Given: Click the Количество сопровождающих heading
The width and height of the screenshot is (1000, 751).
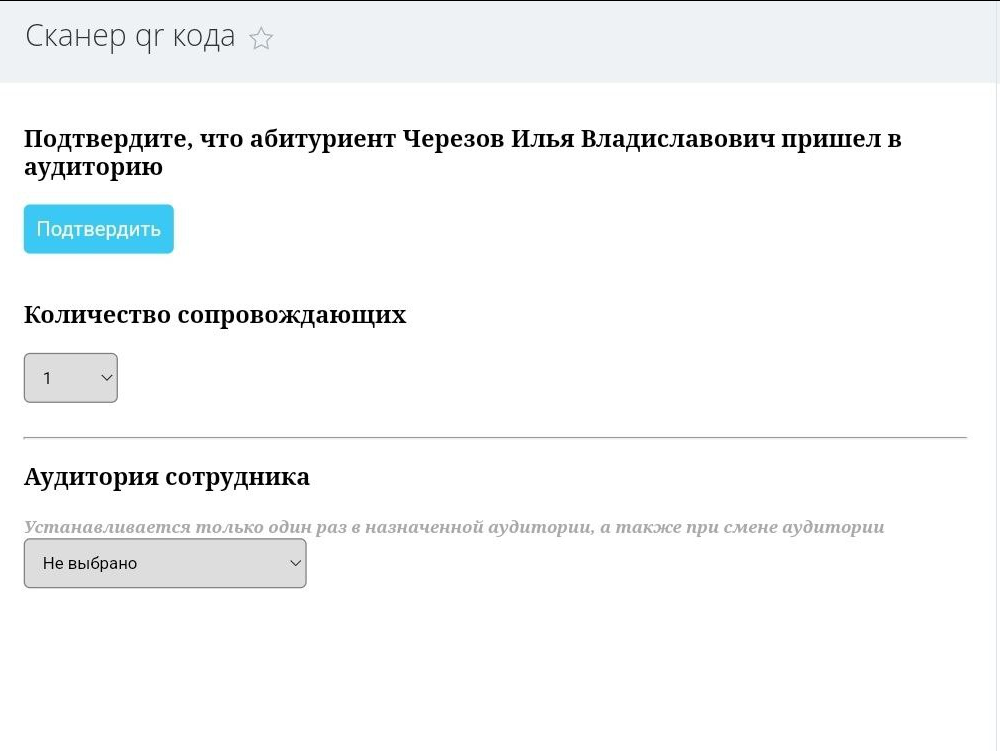Looking at the screenshot, I should (x=215, y=315).
